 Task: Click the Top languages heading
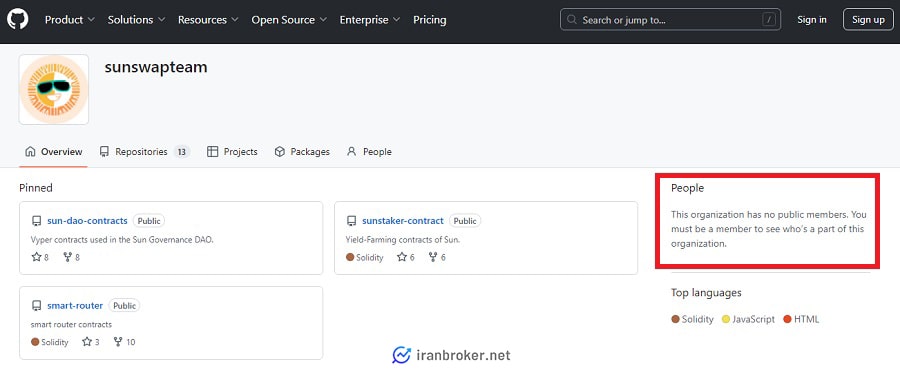(706, 293)
